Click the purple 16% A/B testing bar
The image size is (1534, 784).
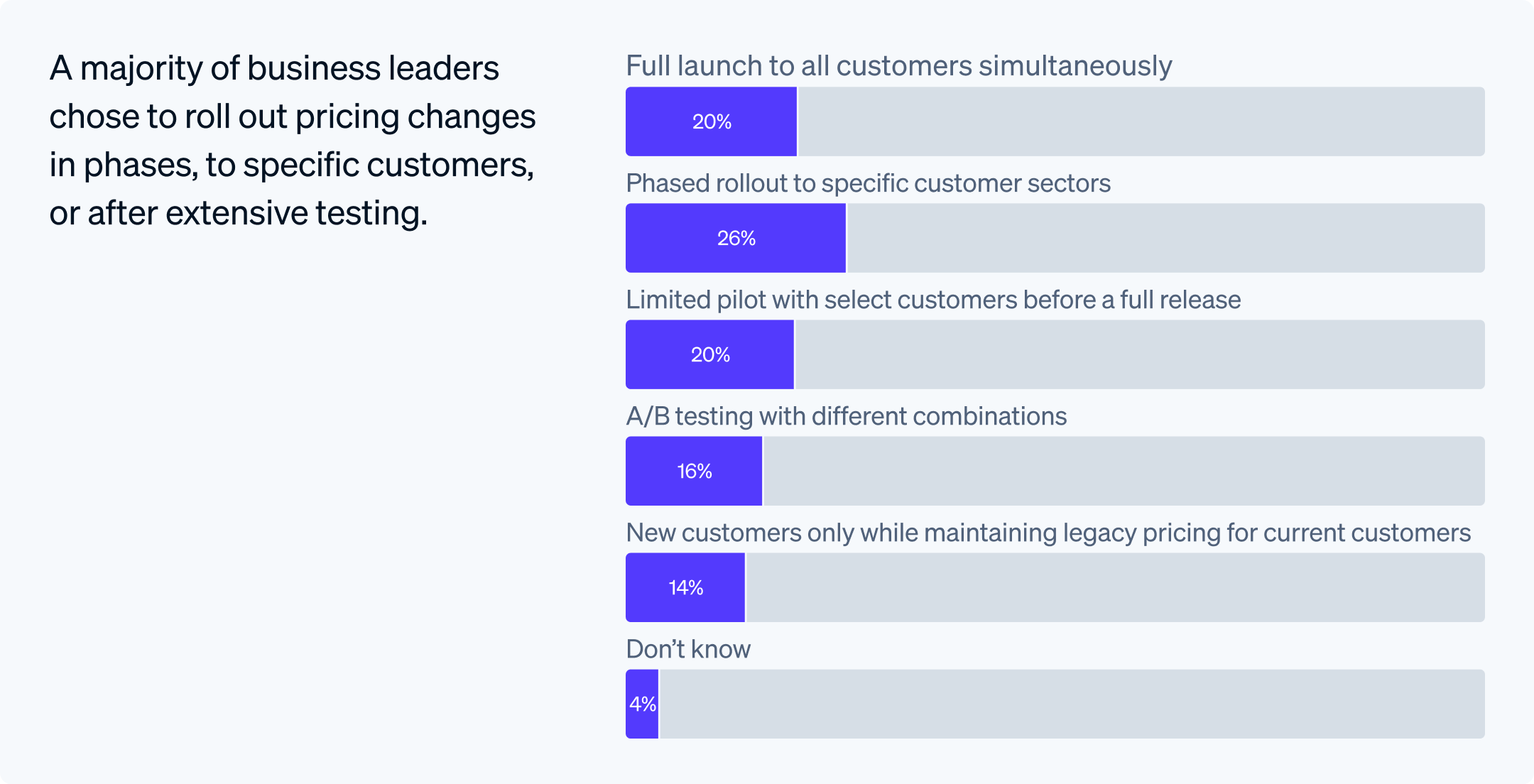(x=694, y=471)
